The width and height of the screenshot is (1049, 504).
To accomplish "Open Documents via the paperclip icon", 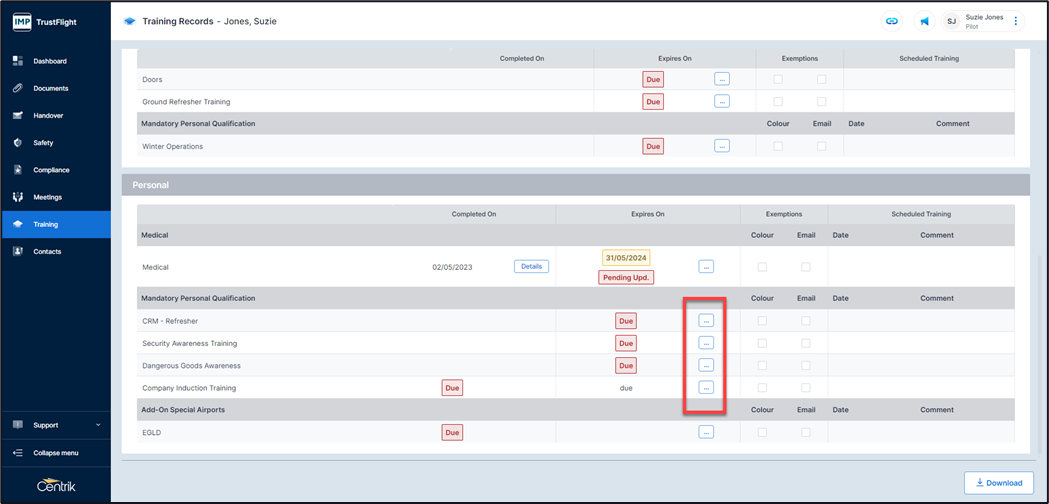I will click(x=18, y=88).
